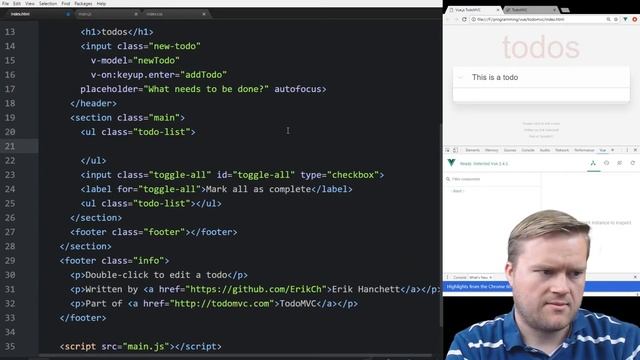
Task: Open the Help menu in the editor
Action: [101, 3]
